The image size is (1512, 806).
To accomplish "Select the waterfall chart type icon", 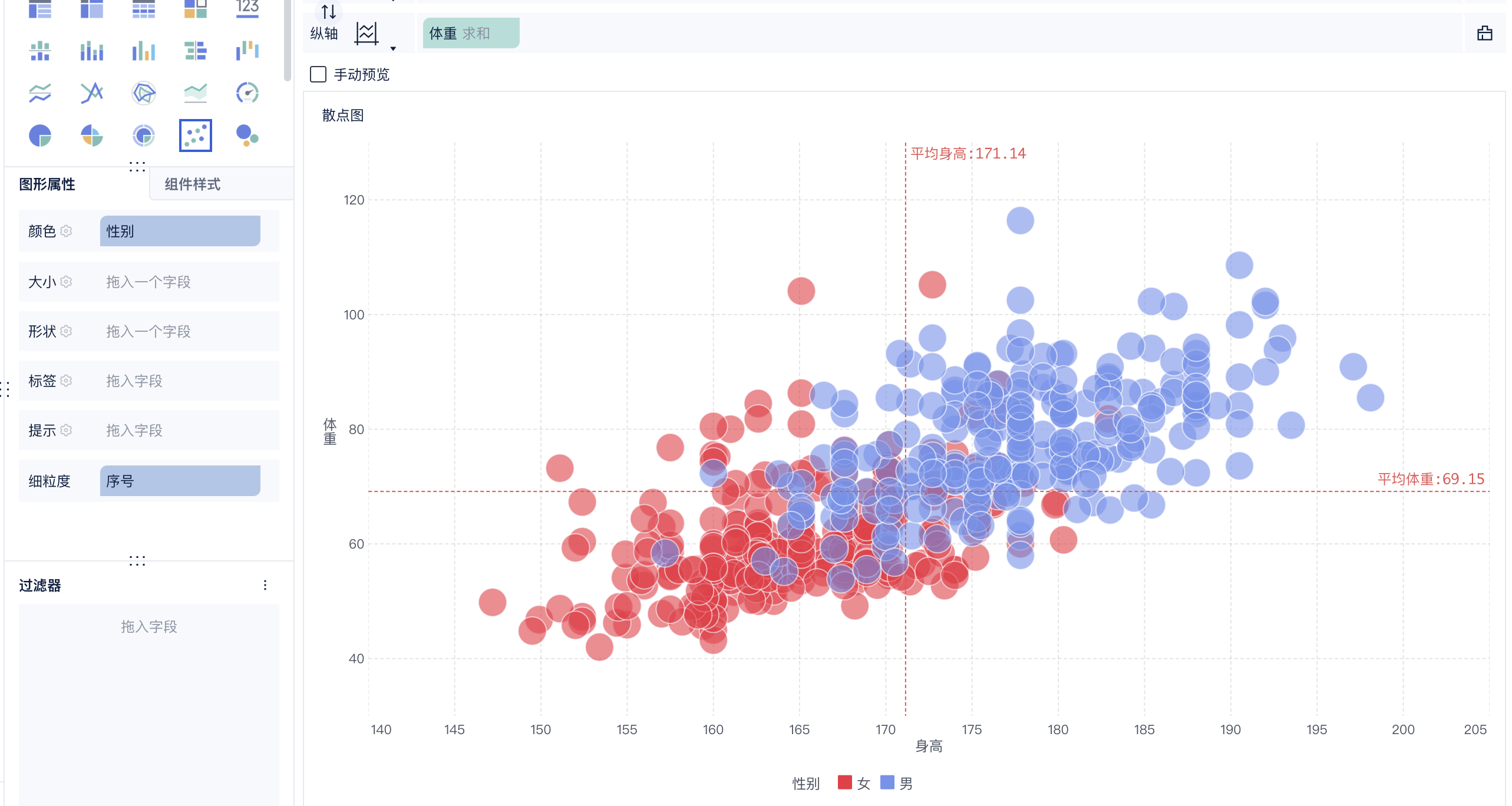I will coord(247,51).
